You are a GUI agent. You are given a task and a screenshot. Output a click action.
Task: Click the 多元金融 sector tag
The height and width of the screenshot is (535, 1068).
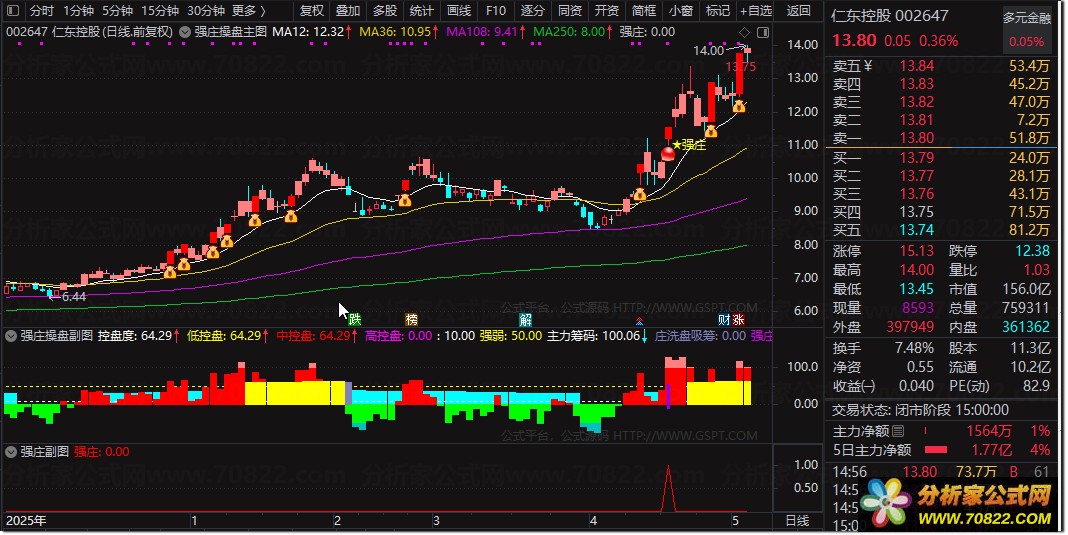tap(1026, 18)
